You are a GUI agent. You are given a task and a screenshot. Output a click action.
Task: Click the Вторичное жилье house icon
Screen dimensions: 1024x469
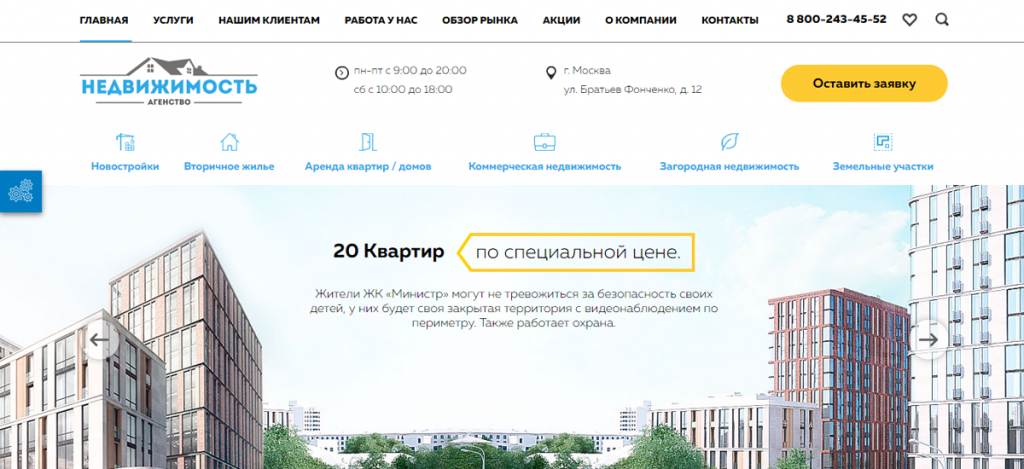point(229,141)
